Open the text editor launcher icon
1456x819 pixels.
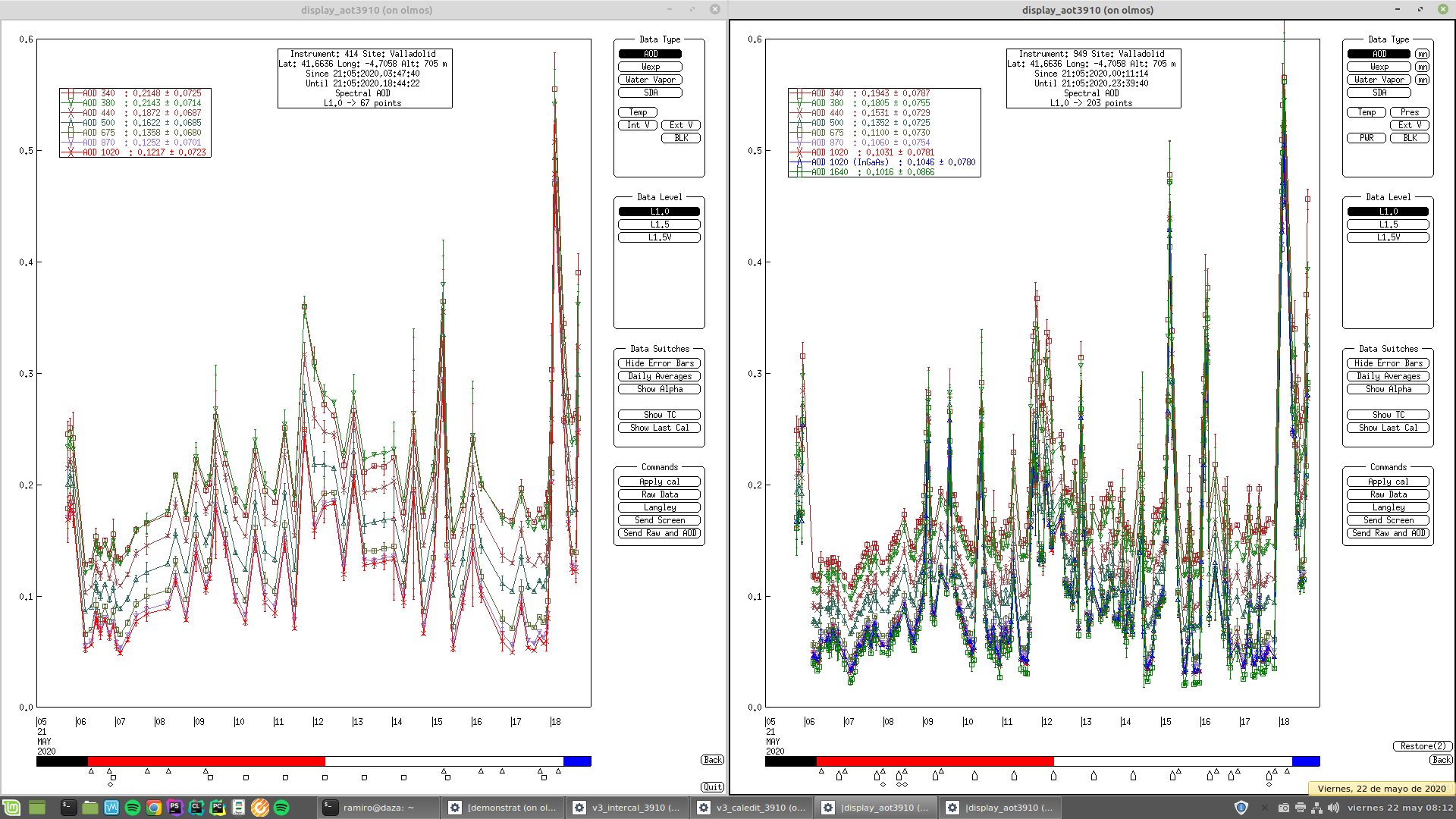click(239, 808)
